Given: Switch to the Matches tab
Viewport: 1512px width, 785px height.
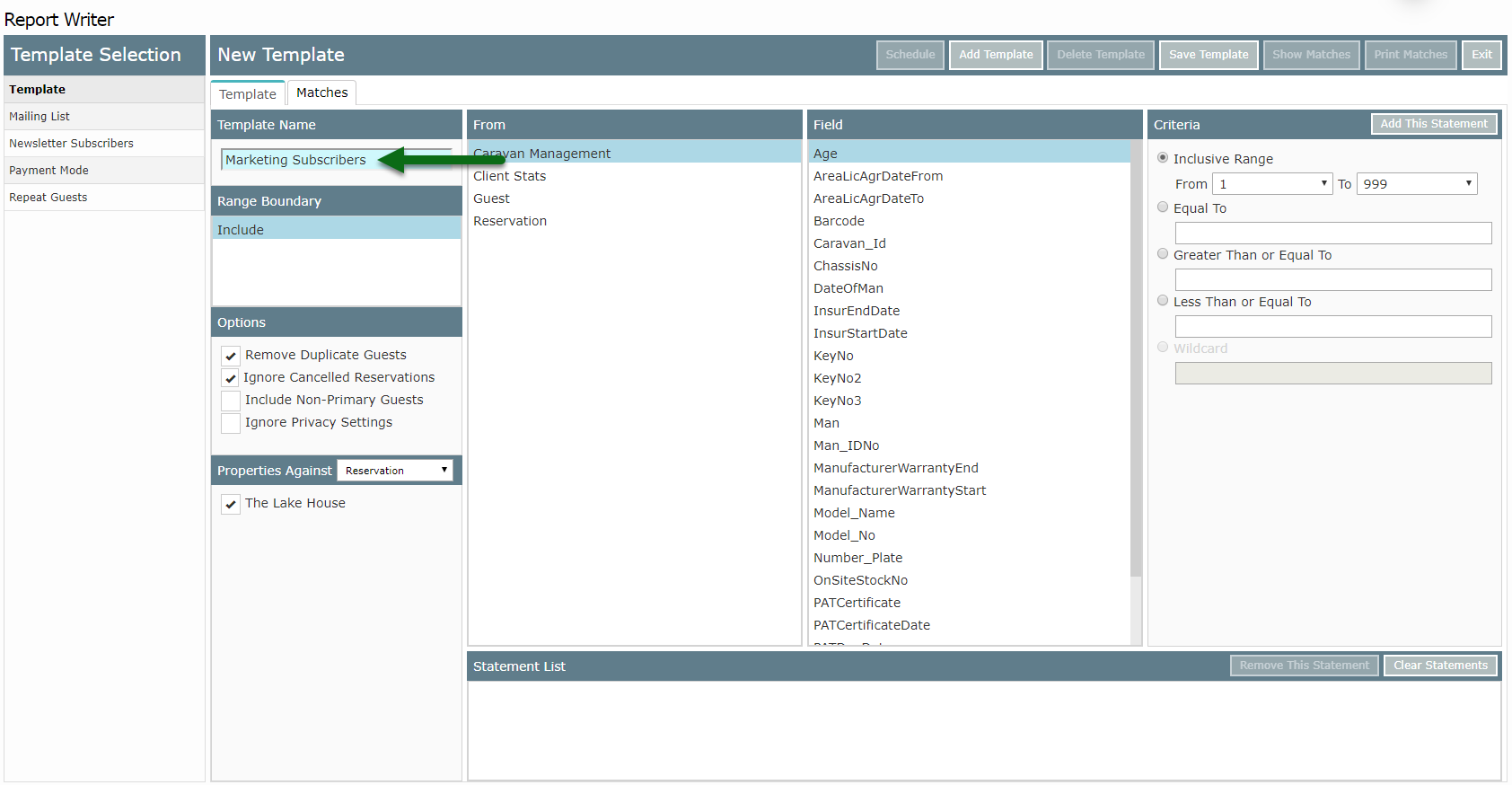Looking at the screenshot, I should 322,93.
